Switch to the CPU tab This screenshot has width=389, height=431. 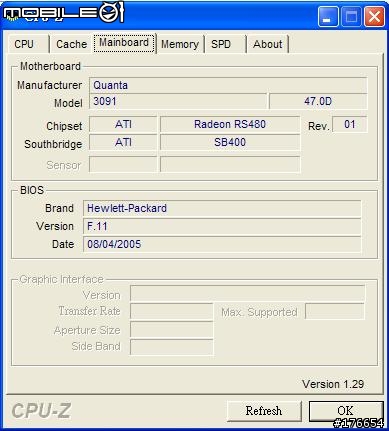pos(28,44)
